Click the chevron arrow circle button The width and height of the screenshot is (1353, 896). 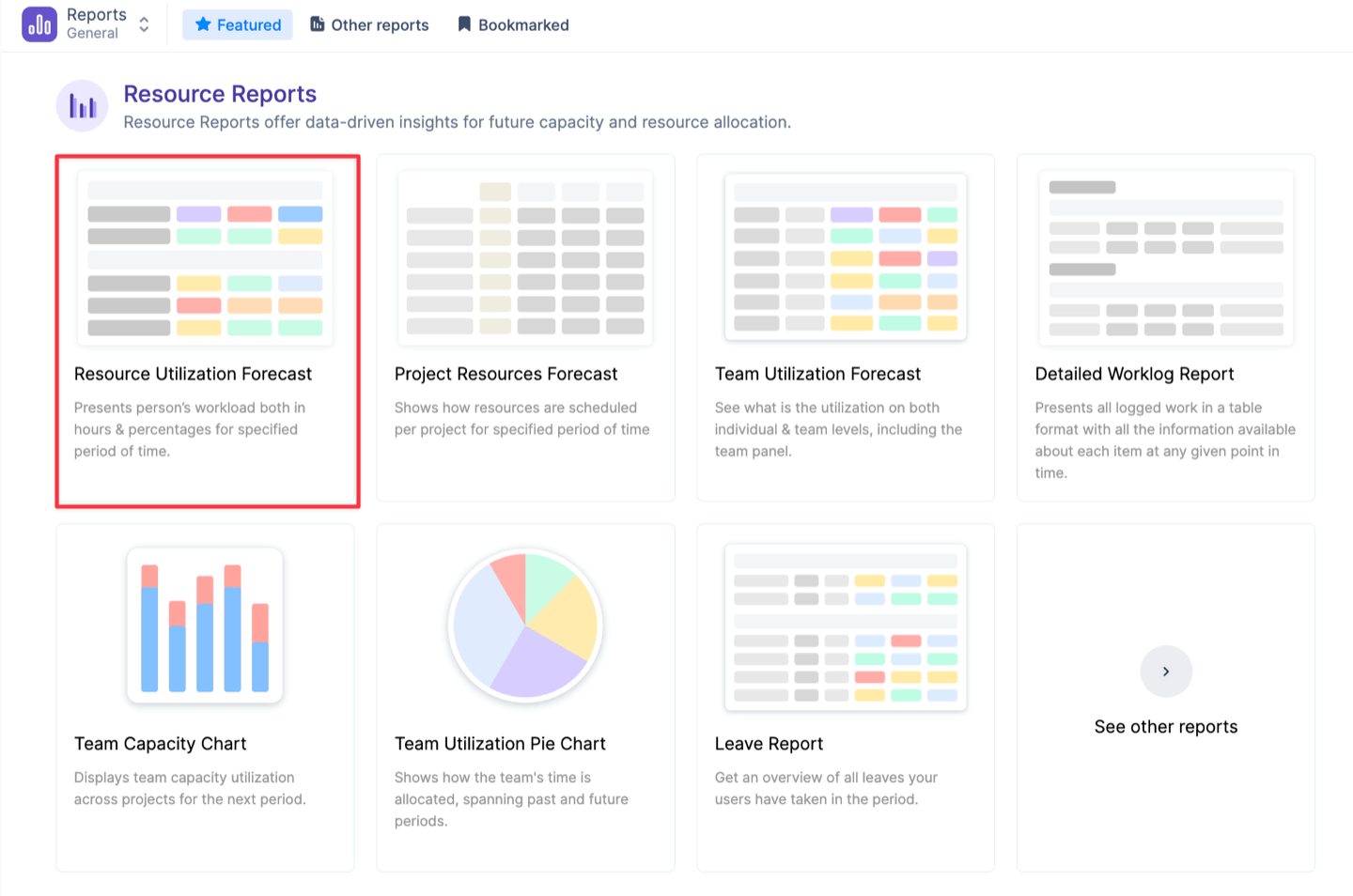[1166, 672]
